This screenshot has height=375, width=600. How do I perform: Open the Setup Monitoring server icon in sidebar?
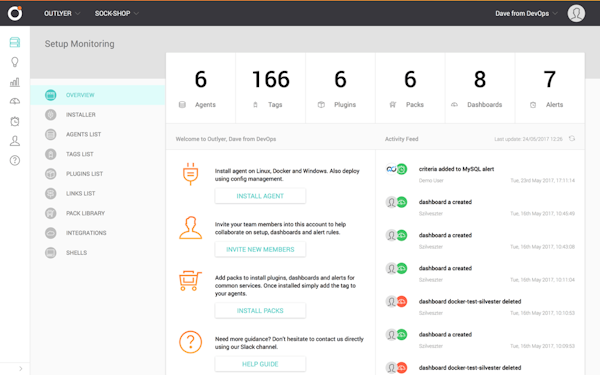pyautogui.click(x=15, y=42)
